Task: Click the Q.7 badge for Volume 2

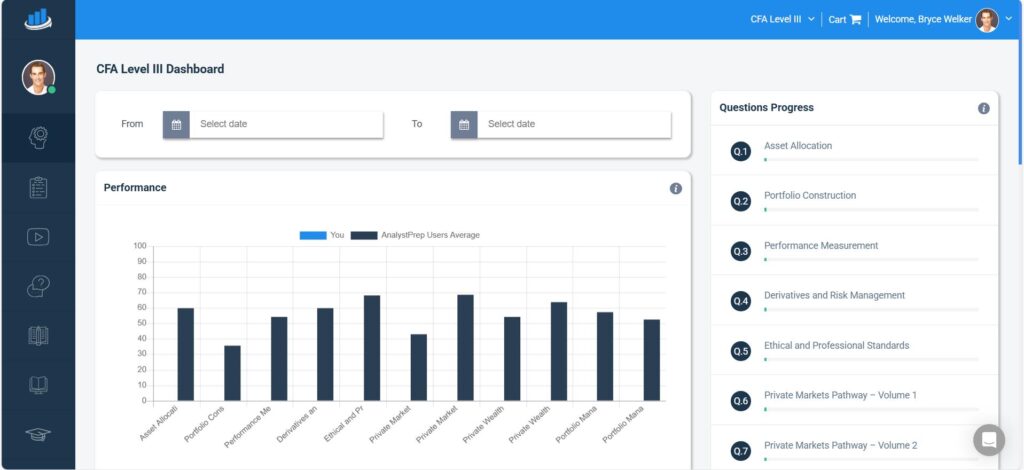Action: [741, 451]
